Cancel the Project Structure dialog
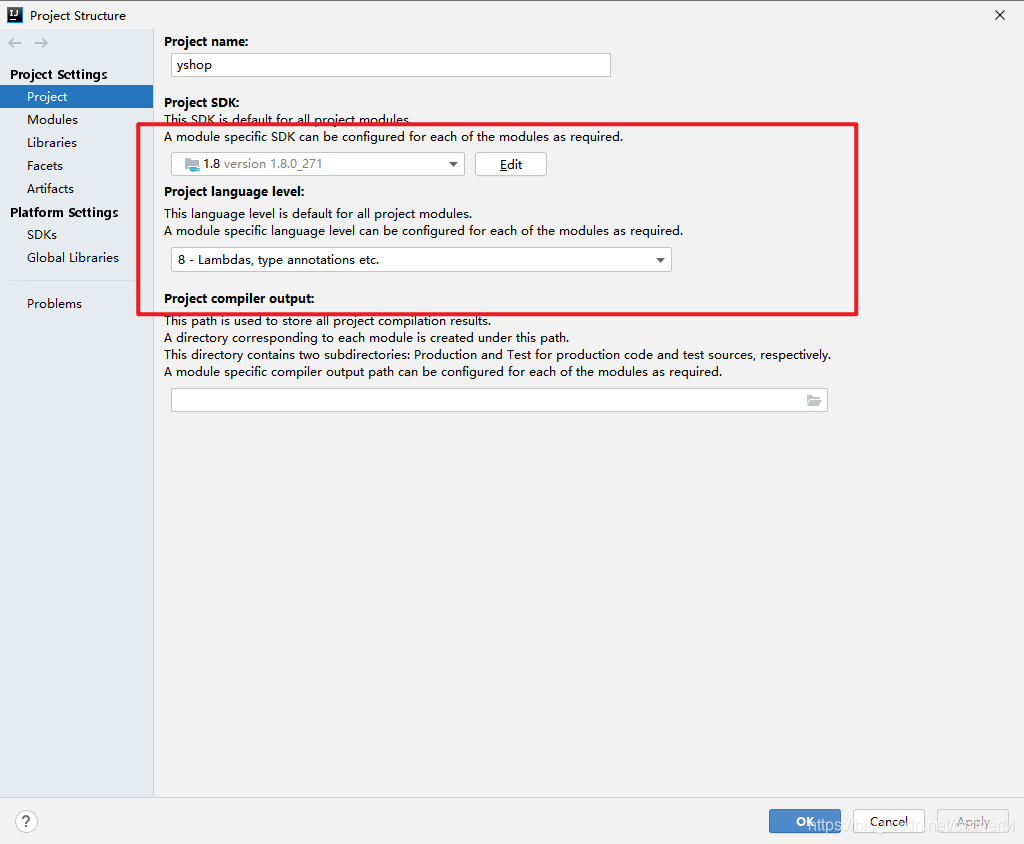 (888, 821)
